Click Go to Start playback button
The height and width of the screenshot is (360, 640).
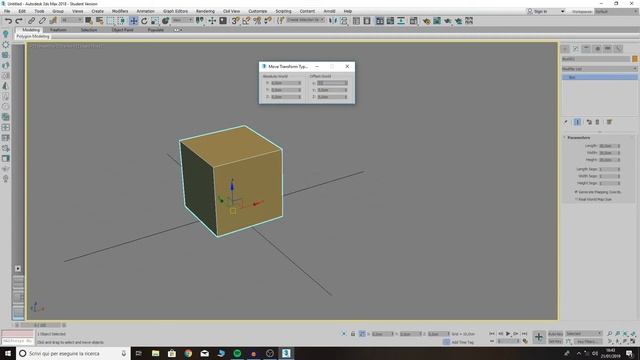click(492, 334)
